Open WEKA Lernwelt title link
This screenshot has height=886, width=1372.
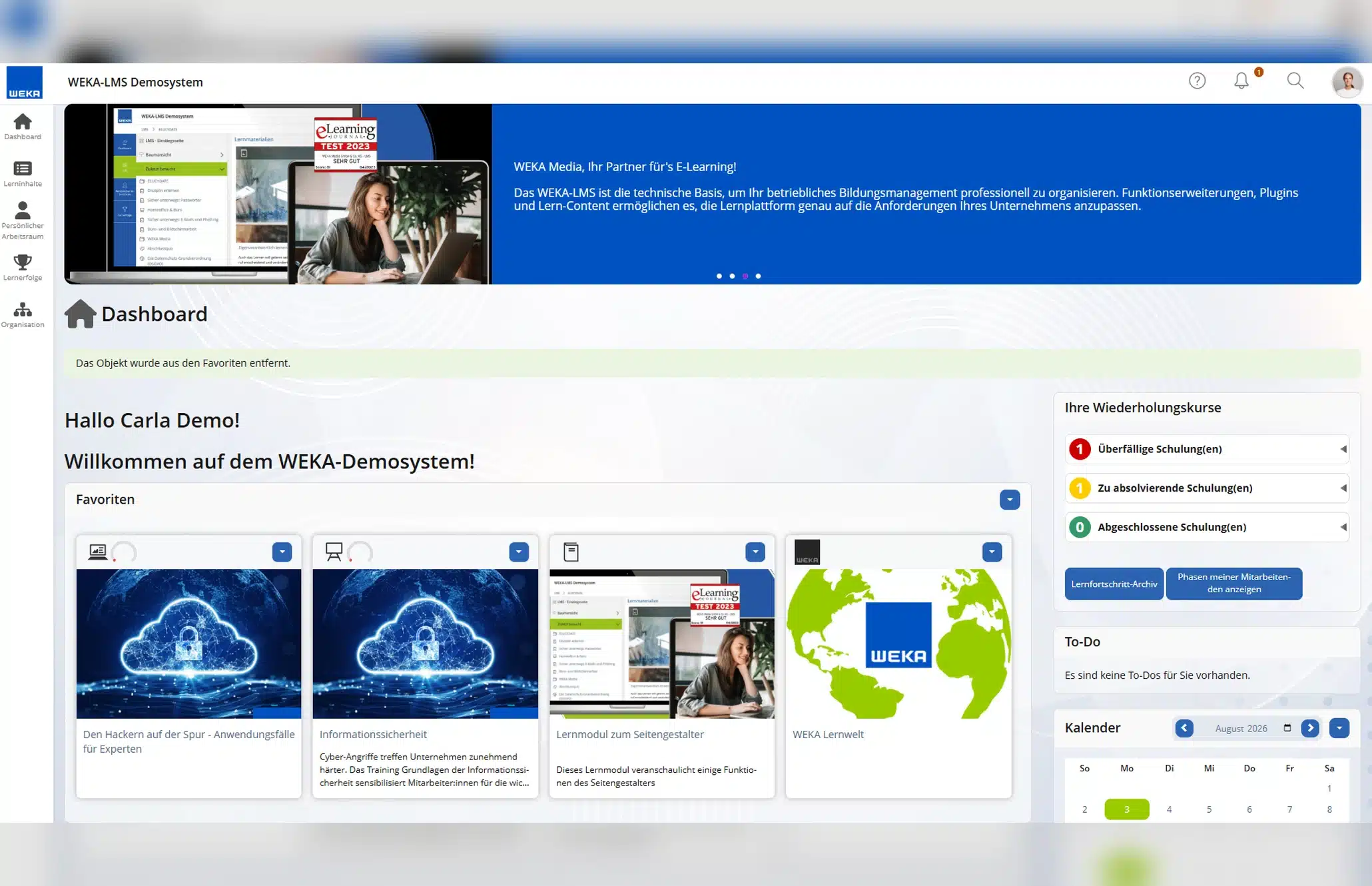[x=828, y=734]
